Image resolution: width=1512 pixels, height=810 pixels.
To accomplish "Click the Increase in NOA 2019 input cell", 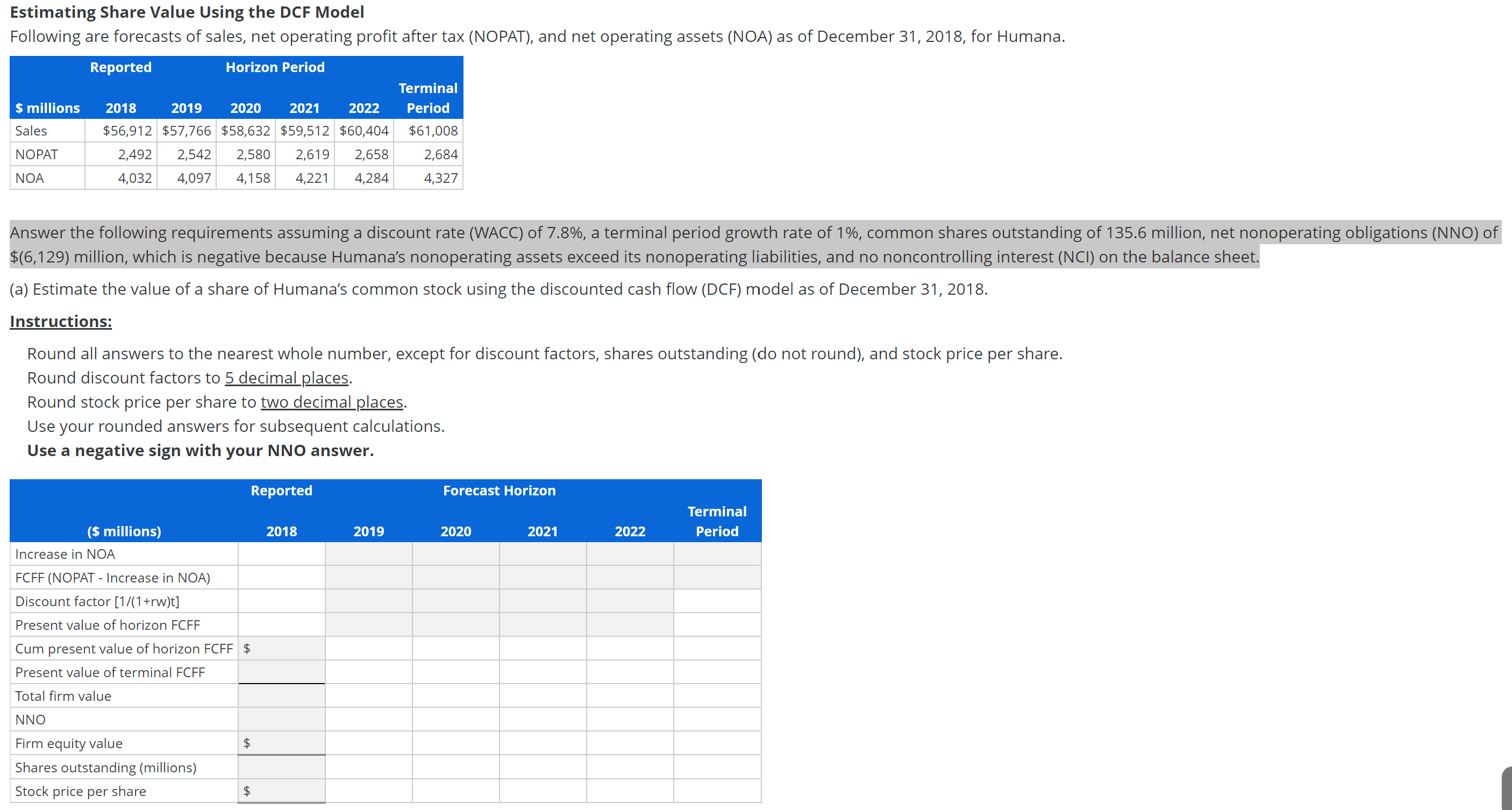I will 368,553.
